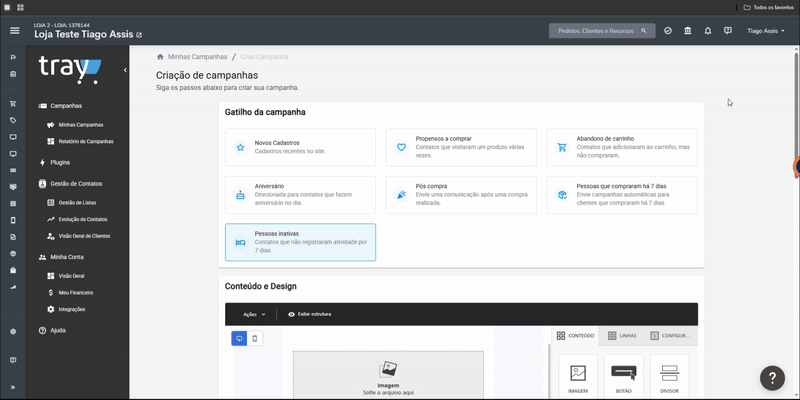The image size is (800, 400).
Task: Click the smartphone icon in the left icon strip
Action: [x=13, y=220]
